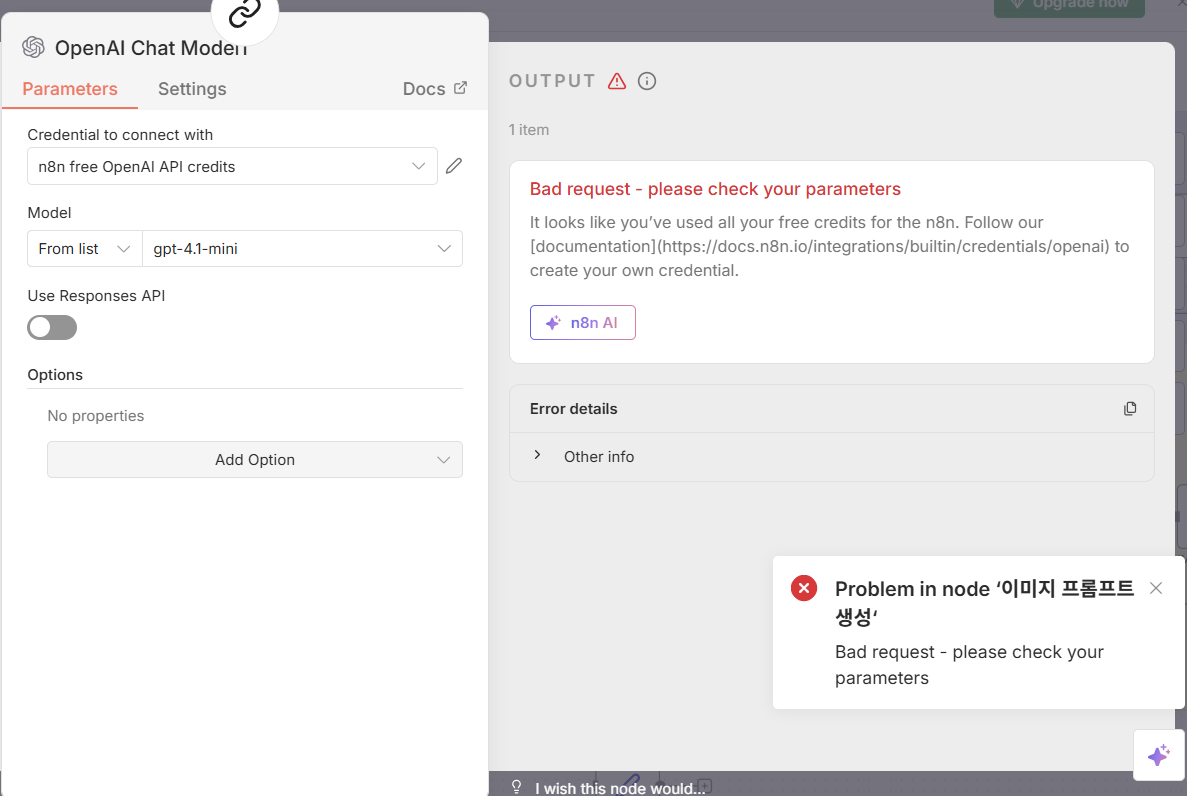Open the 'From list' model mode dropdown
1187x796 pixels.
85,249
